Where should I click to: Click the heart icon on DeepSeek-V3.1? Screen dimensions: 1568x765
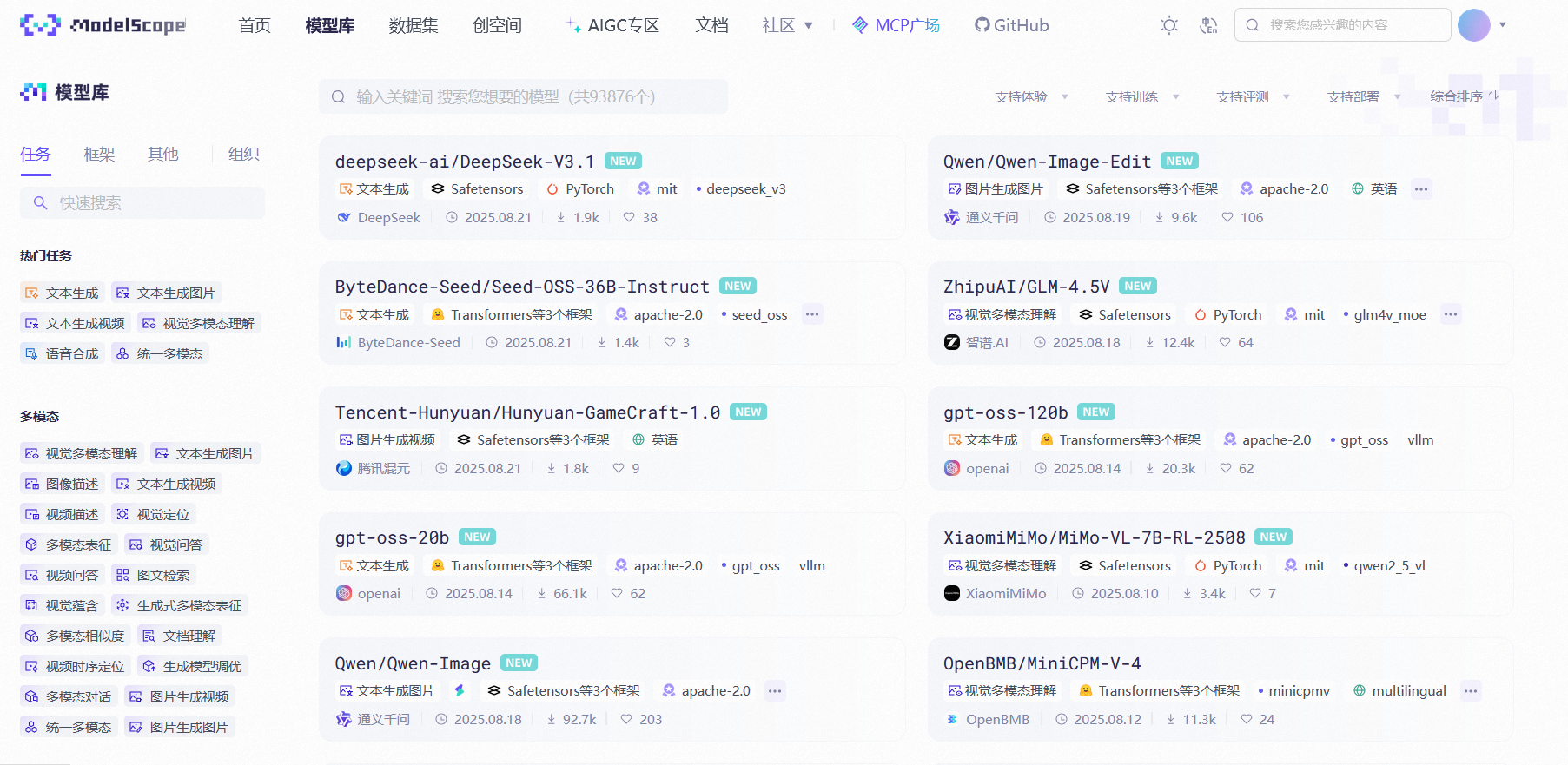629,217
